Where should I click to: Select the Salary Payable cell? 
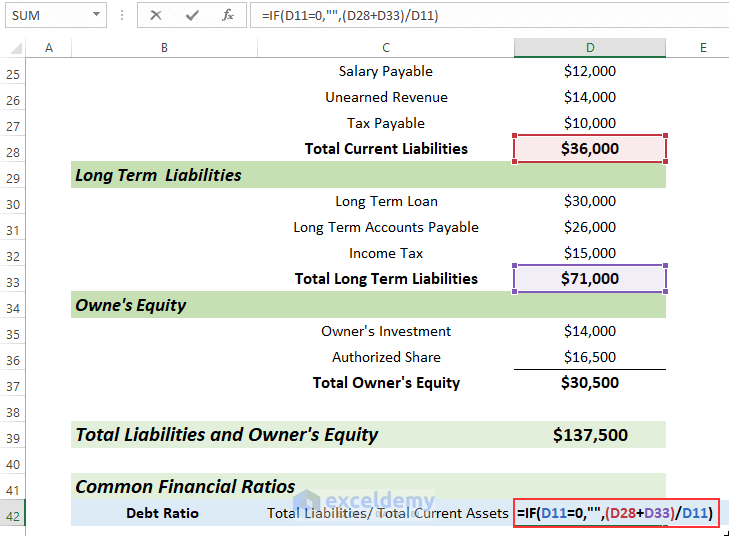(x=385, y=71)
